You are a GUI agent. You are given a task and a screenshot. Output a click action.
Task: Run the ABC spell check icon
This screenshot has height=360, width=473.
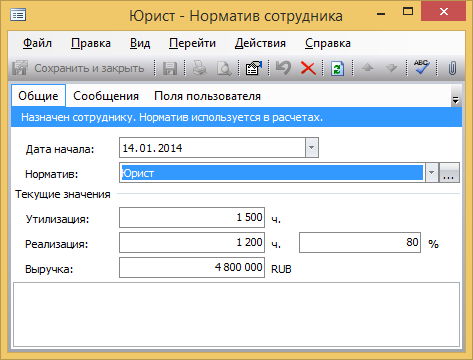coord(421,68)
